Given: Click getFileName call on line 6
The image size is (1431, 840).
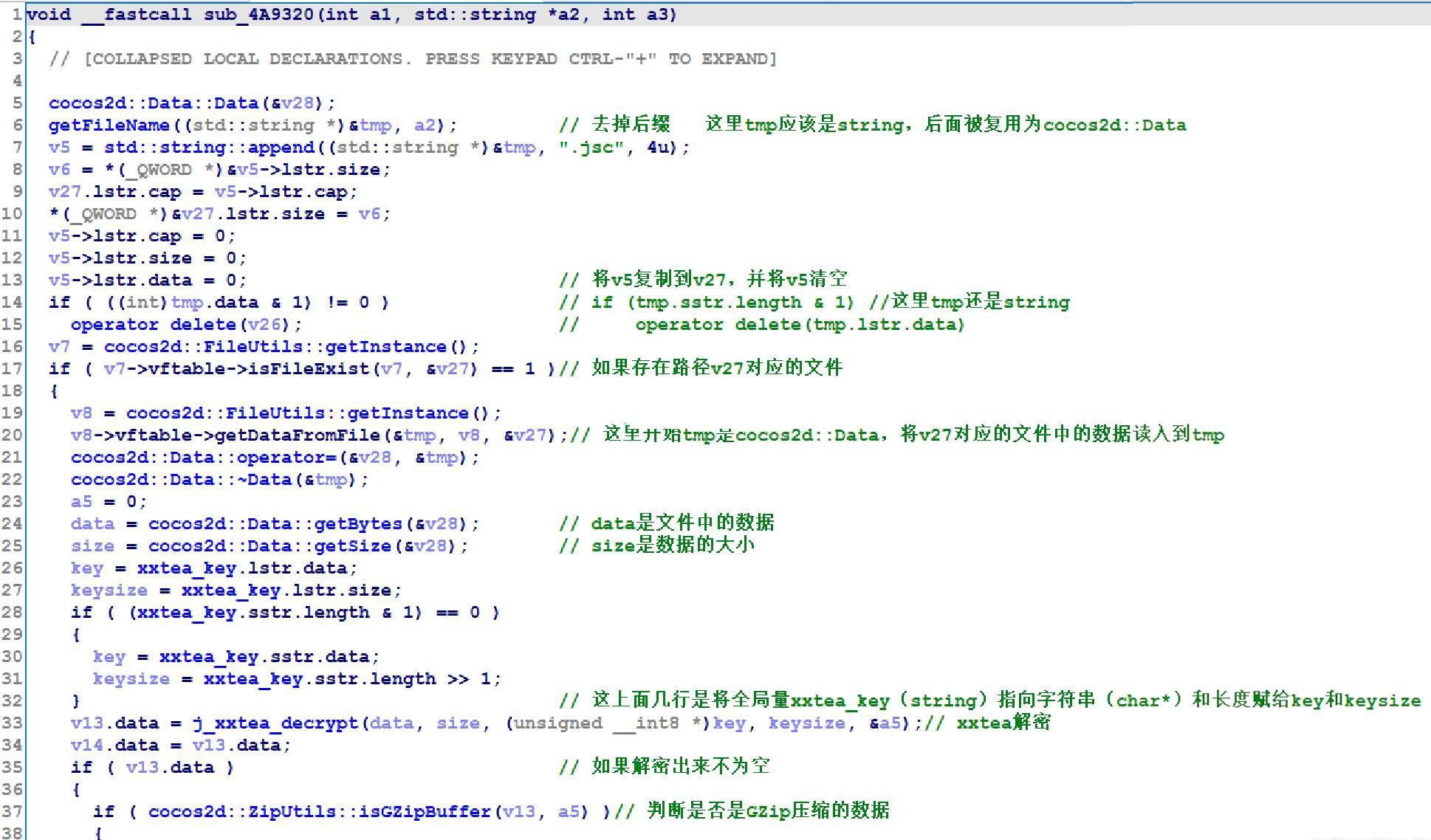Looking at the screenshot, I should pos(109,125).
